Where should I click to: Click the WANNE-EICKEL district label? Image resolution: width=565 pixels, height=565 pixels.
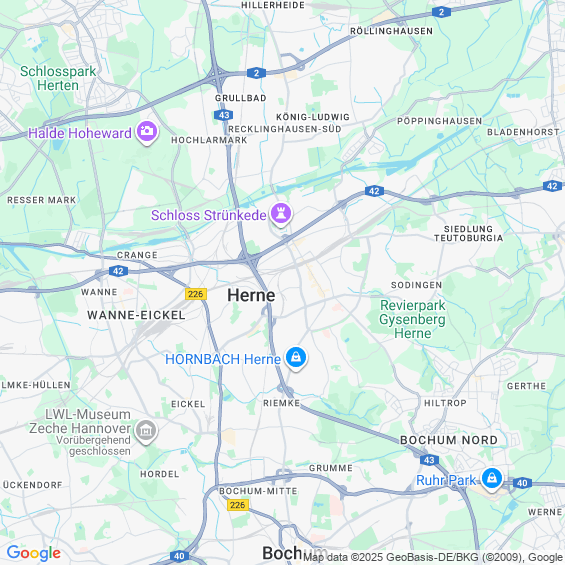[x=136, y=315]
